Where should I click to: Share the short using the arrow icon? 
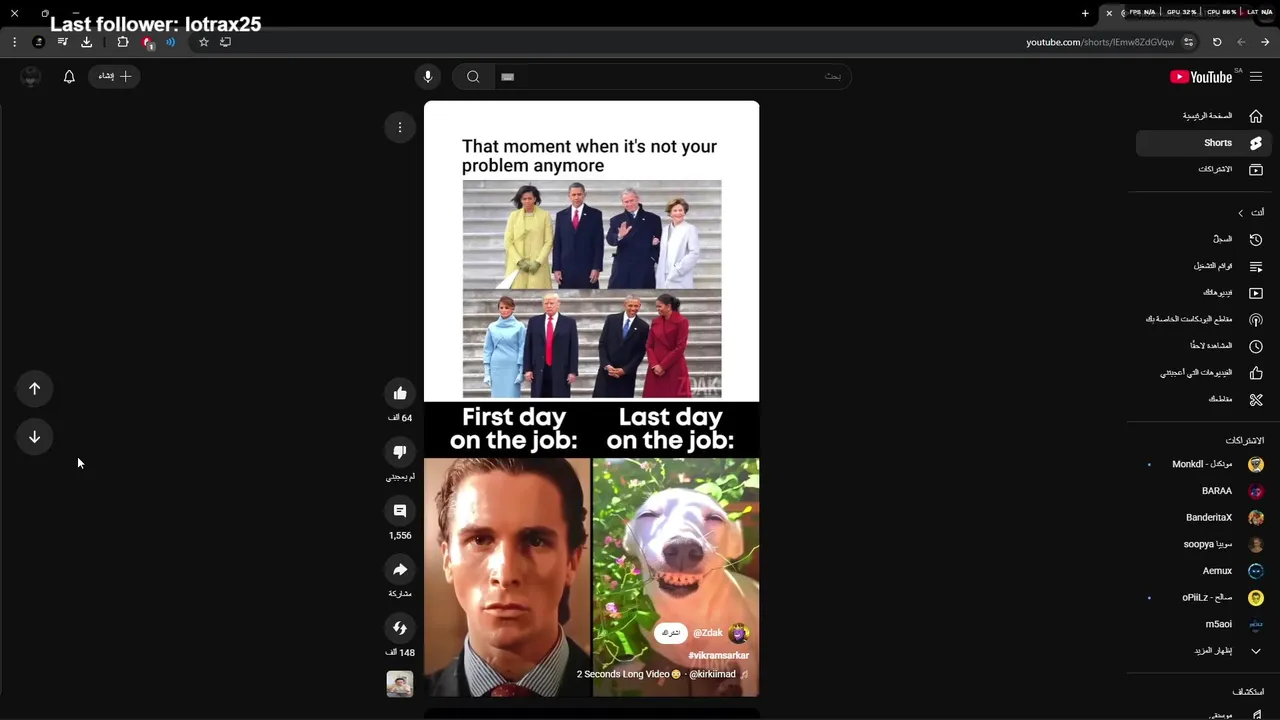click(x=400, y=569)
